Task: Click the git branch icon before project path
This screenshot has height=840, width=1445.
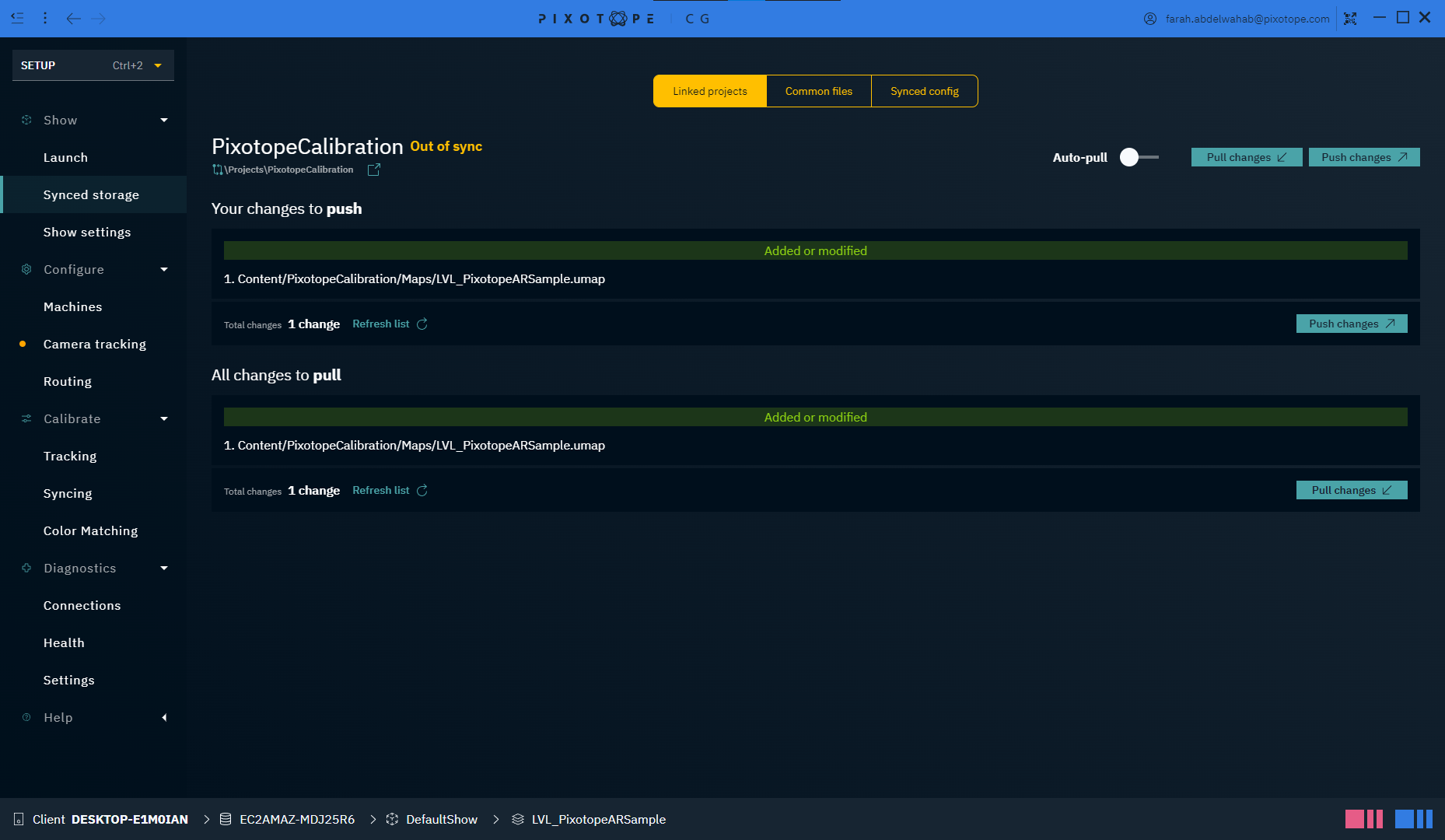Action: click(x=218, y=170)
